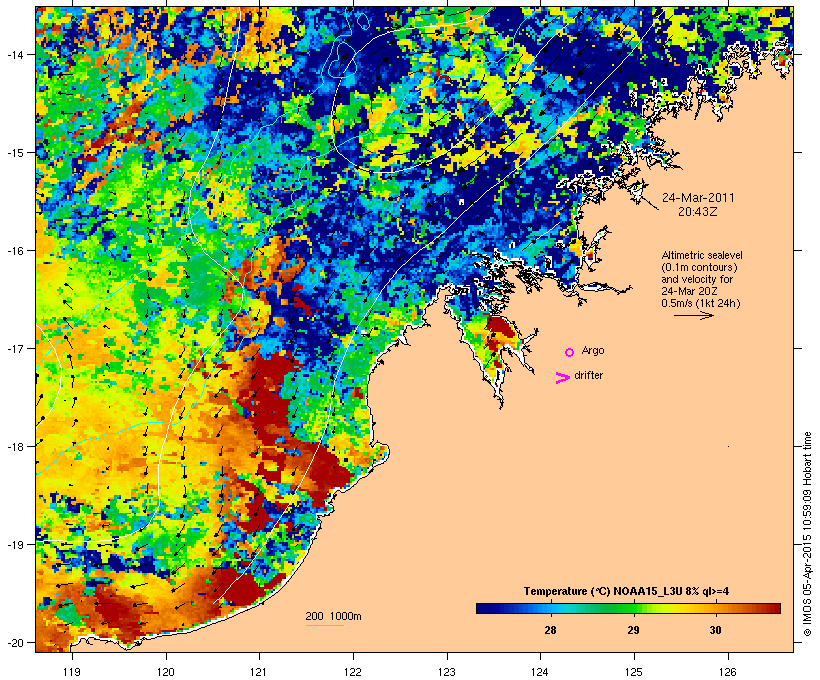Click the latitude label -20
The width and height of the screenshot is (820, 680).
pos(14,642)
